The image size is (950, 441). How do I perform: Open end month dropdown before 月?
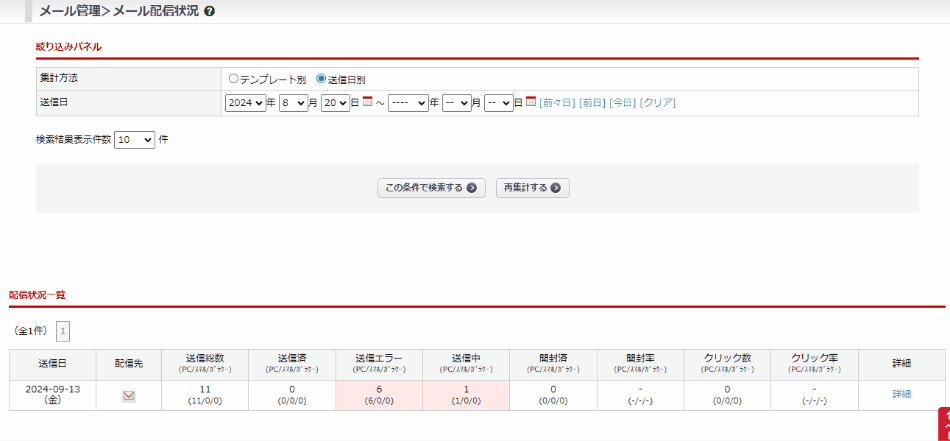(x=457, y=103)
